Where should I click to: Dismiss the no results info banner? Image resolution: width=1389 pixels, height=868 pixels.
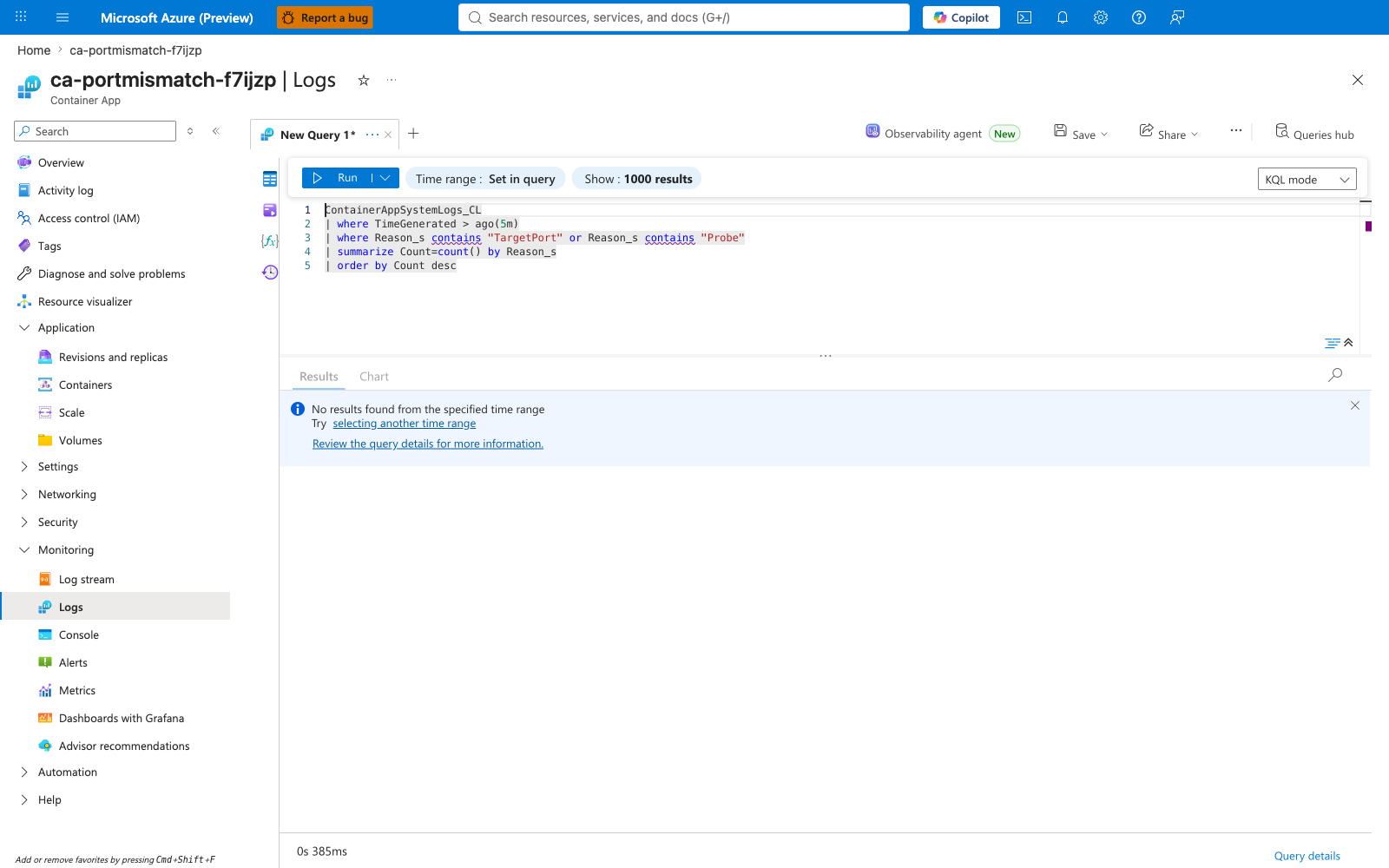(1355, 405)
